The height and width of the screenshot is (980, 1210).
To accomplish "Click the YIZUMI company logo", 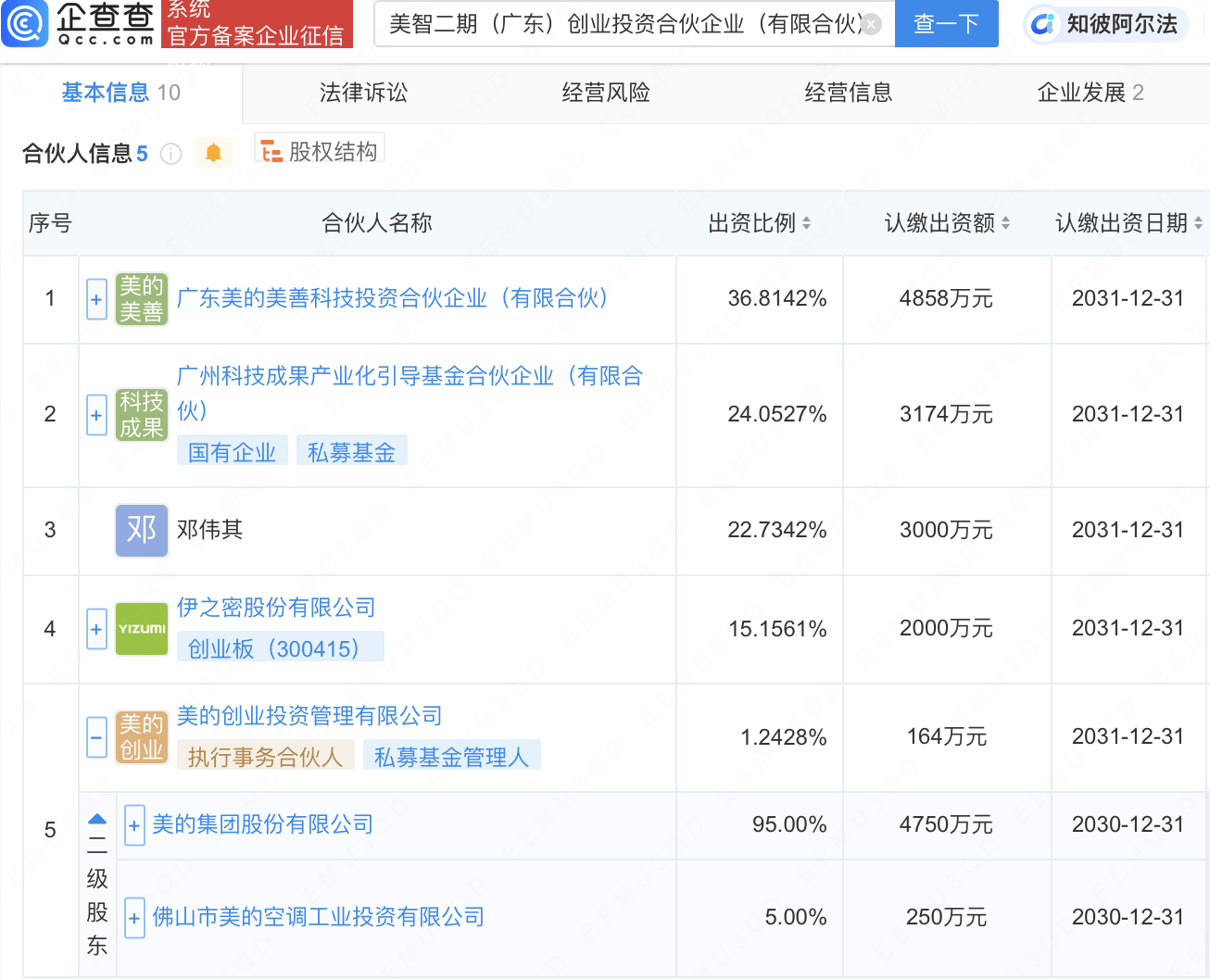I will (142, 629).
